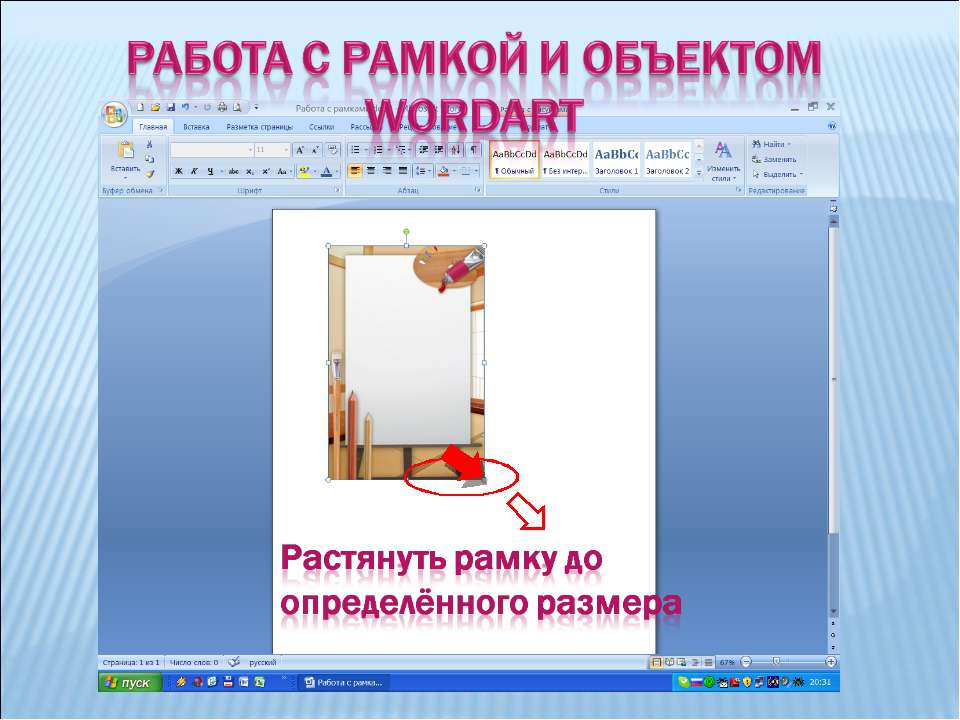Toggle paragraph marks with the ¶ icon
The height and width of the screenshot is (720, 960).
pos(474,149)
